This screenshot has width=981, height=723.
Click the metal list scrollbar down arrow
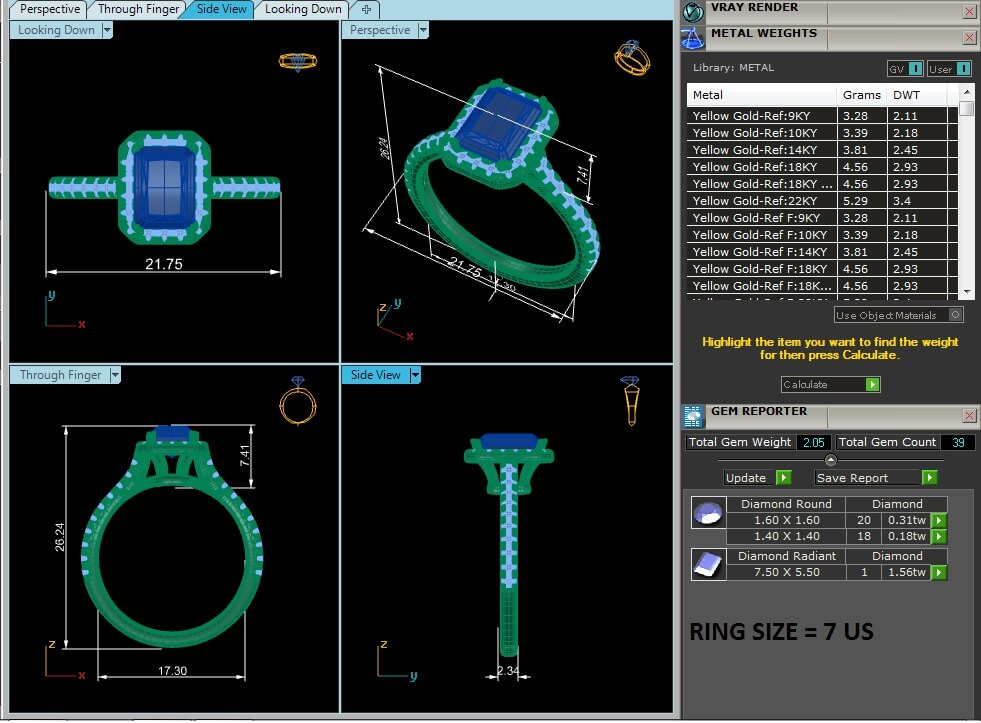click(966, 291)
